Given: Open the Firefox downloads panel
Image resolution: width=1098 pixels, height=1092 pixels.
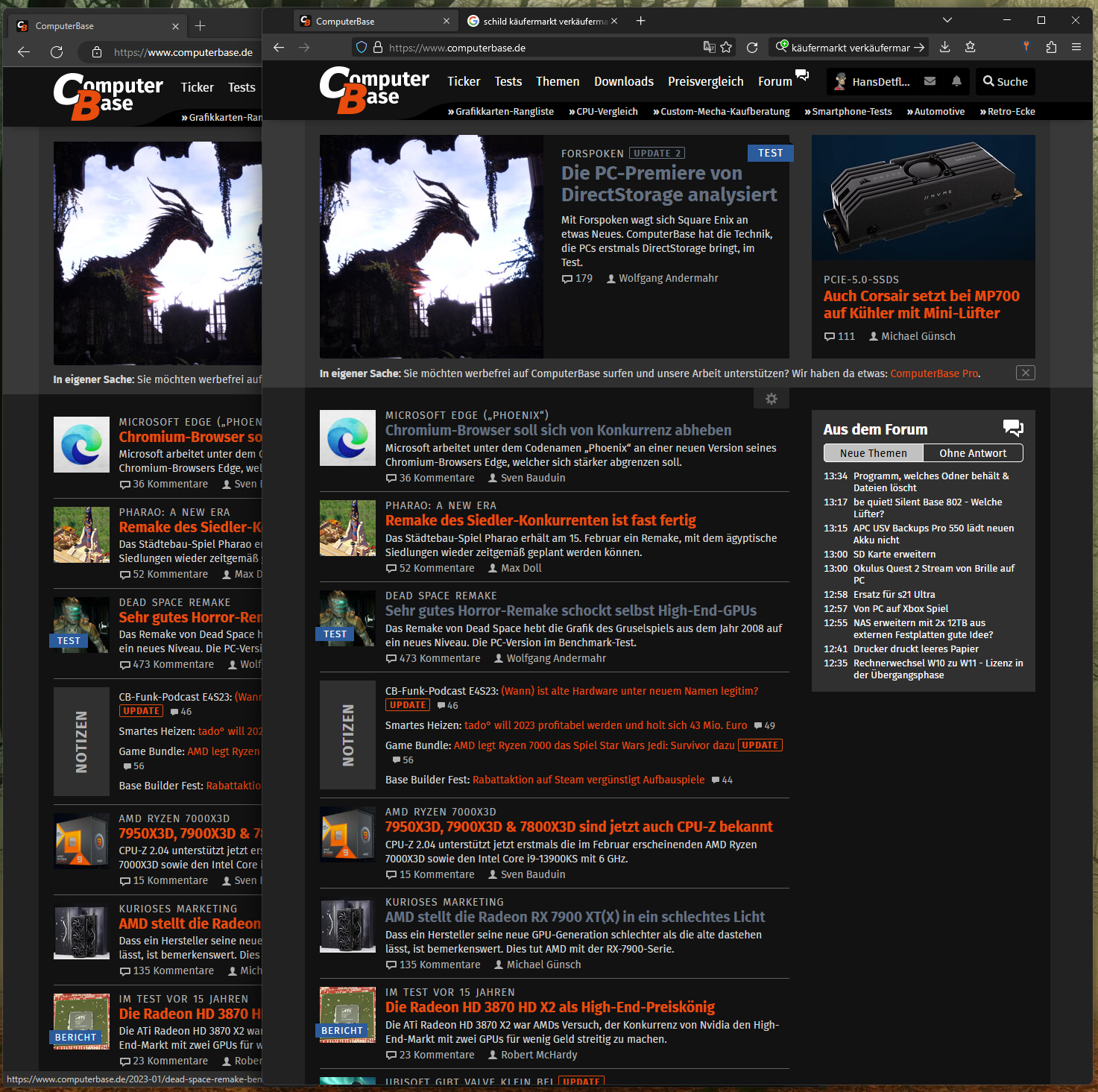Looking at the screenshot, I should [x=944, y=47].
